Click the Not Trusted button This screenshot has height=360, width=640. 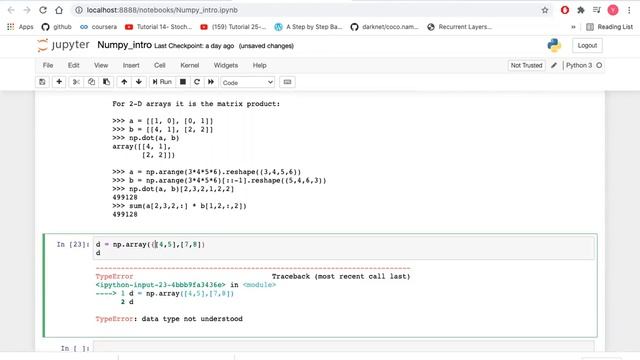point(526,65)
